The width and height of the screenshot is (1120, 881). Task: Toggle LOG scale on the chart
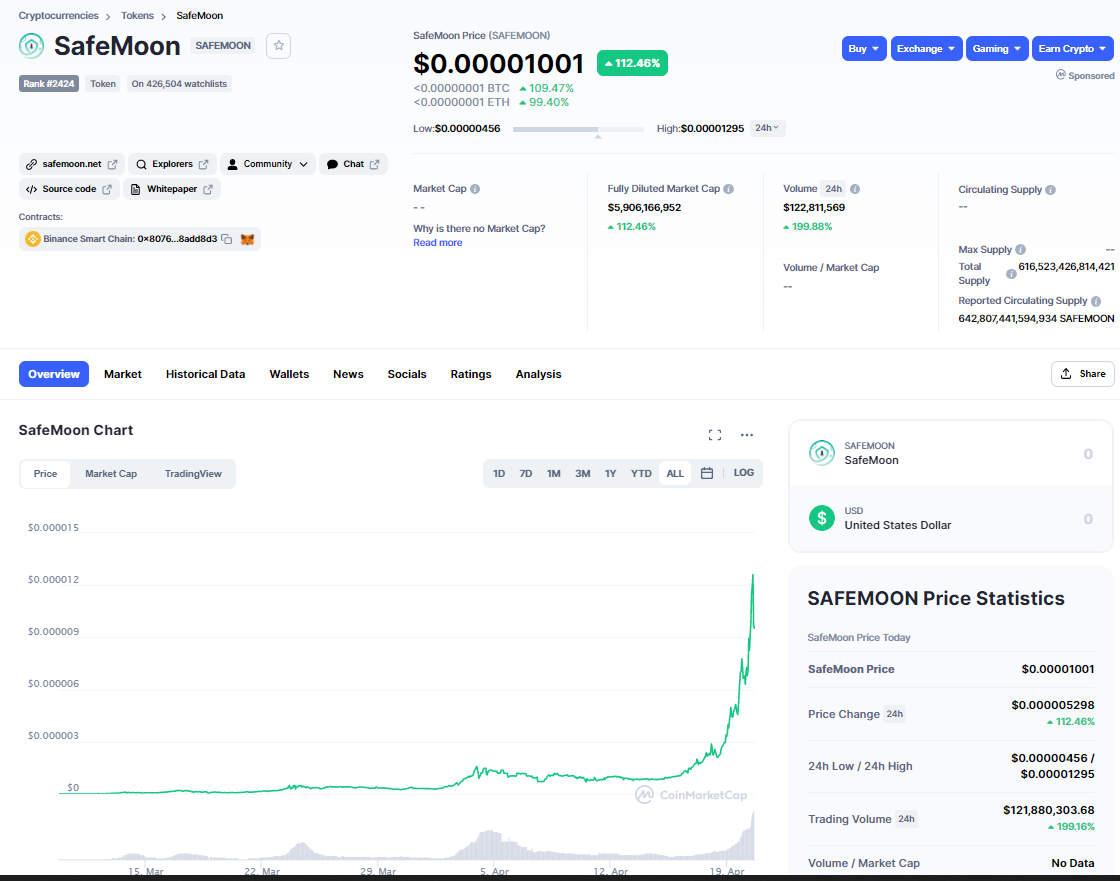tap(744, 473)
